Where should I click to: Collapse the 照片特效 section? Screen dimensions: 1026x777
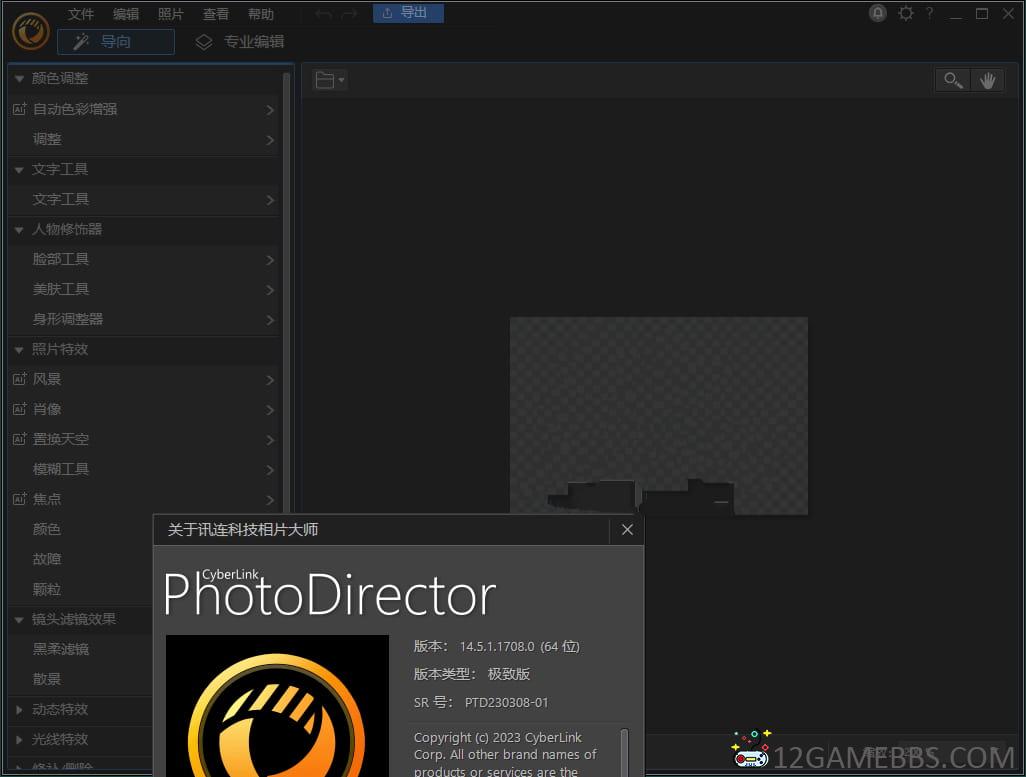click(19, 349)
